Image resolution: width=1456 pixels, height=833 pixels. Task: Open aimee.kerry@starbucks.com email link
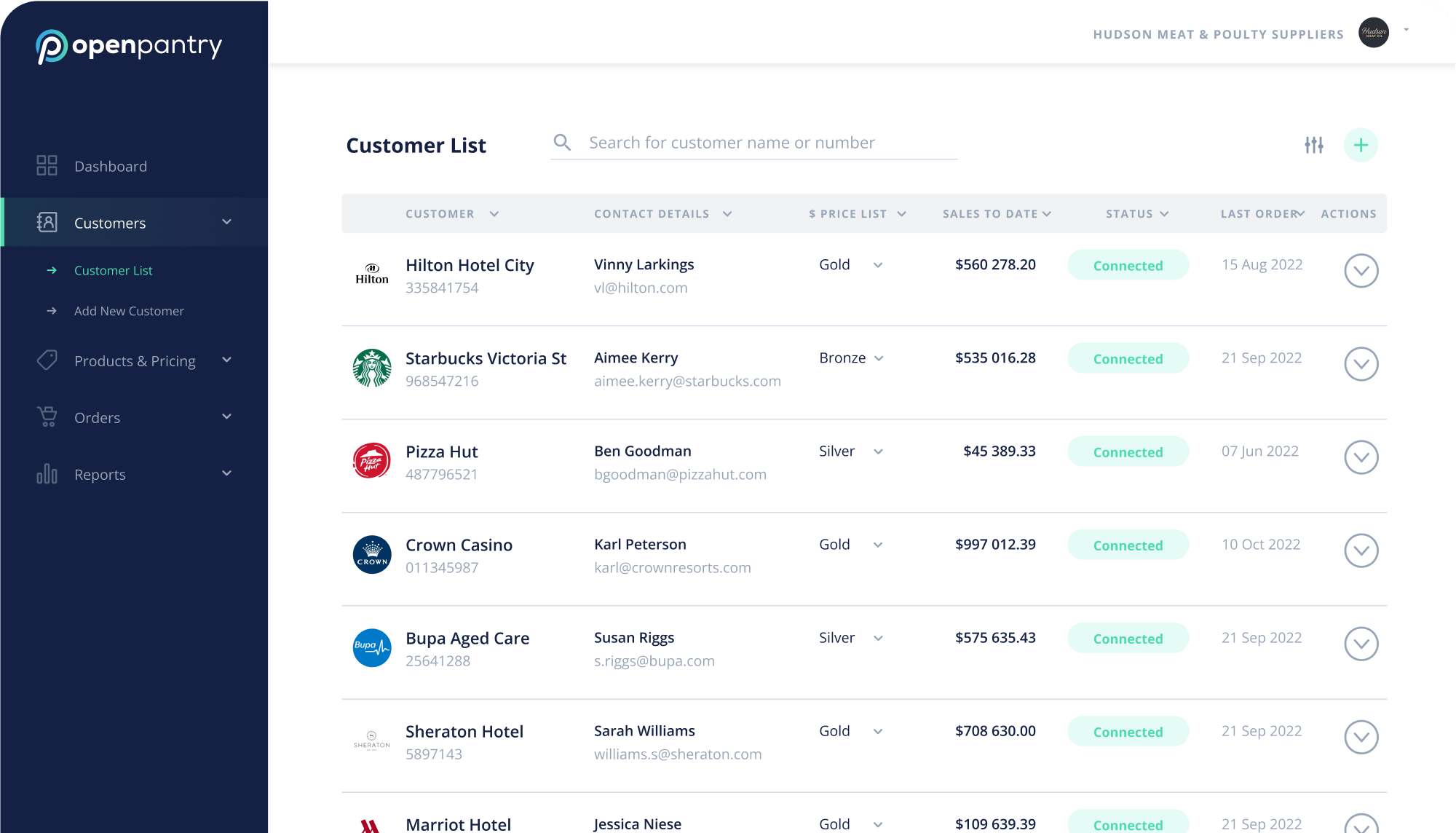687,381
